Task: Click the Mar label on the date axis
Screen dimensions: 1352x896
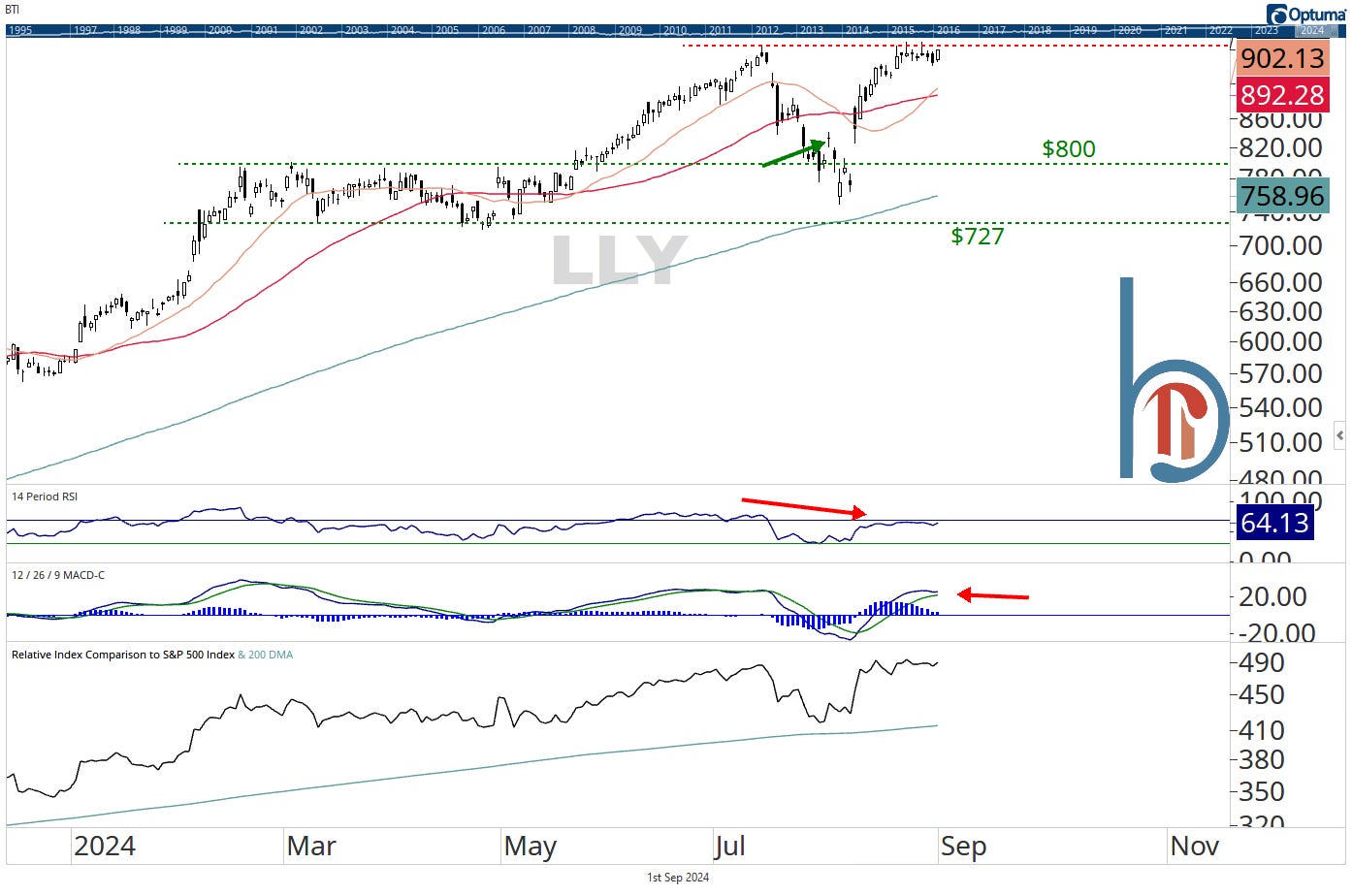Action: click(311, 847)
